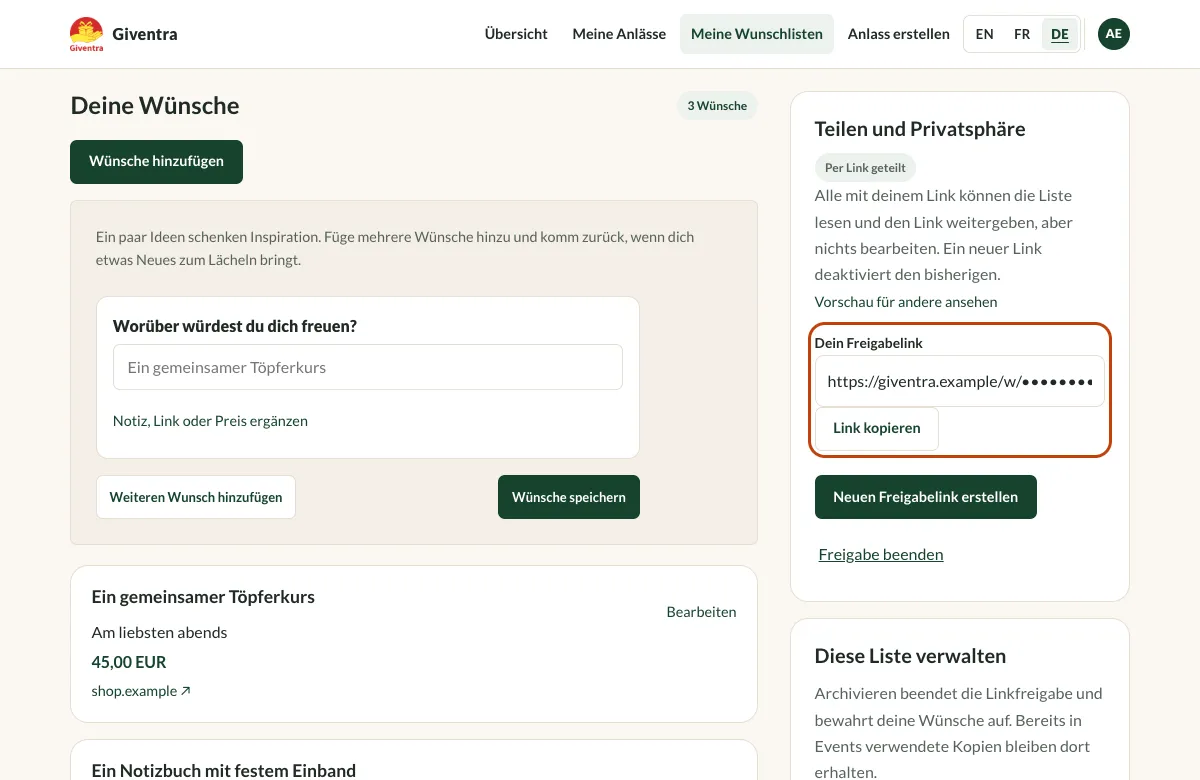Edit the Töpferkurs wish via Bearbeiten
Screen dimensions: 1200x780
[x=702, y=612]
